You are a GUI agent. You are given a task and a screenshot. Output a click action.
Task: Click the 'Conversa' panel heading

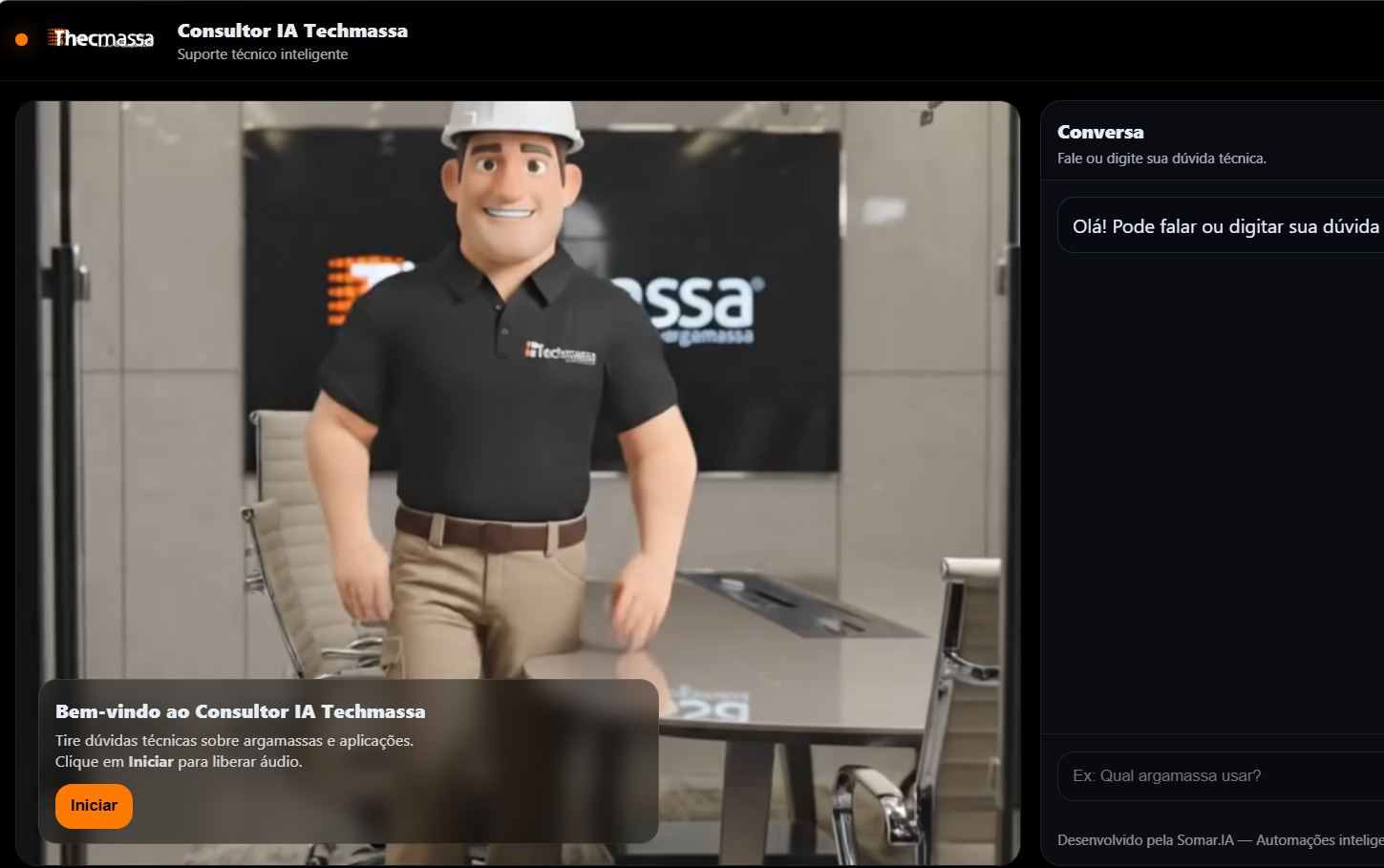1100,133
